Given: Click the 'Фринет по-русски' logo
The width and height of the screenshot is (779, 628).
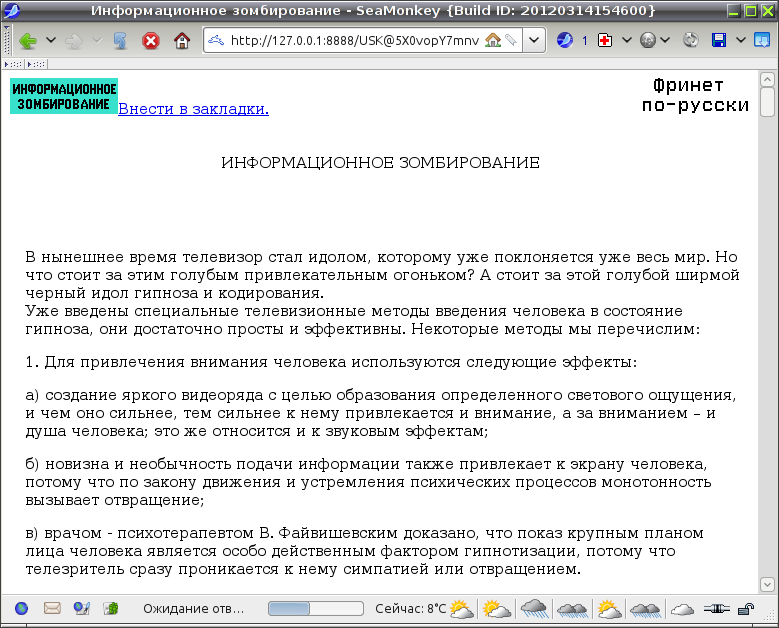Looking at the screenshot, I should (695, 95).
